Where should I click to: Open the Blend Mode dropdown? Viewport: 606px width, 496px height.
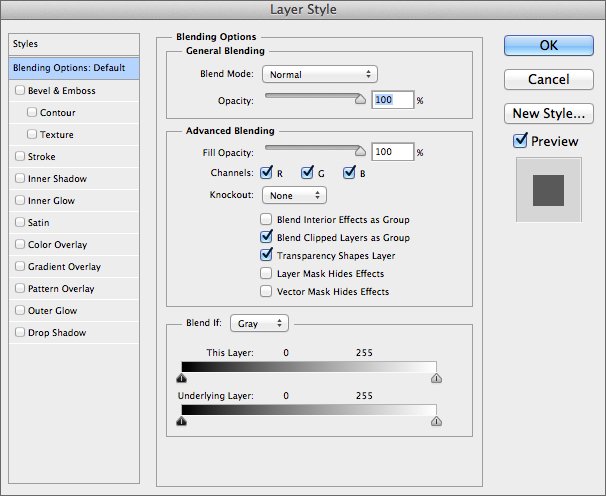[x=320, y=74]
